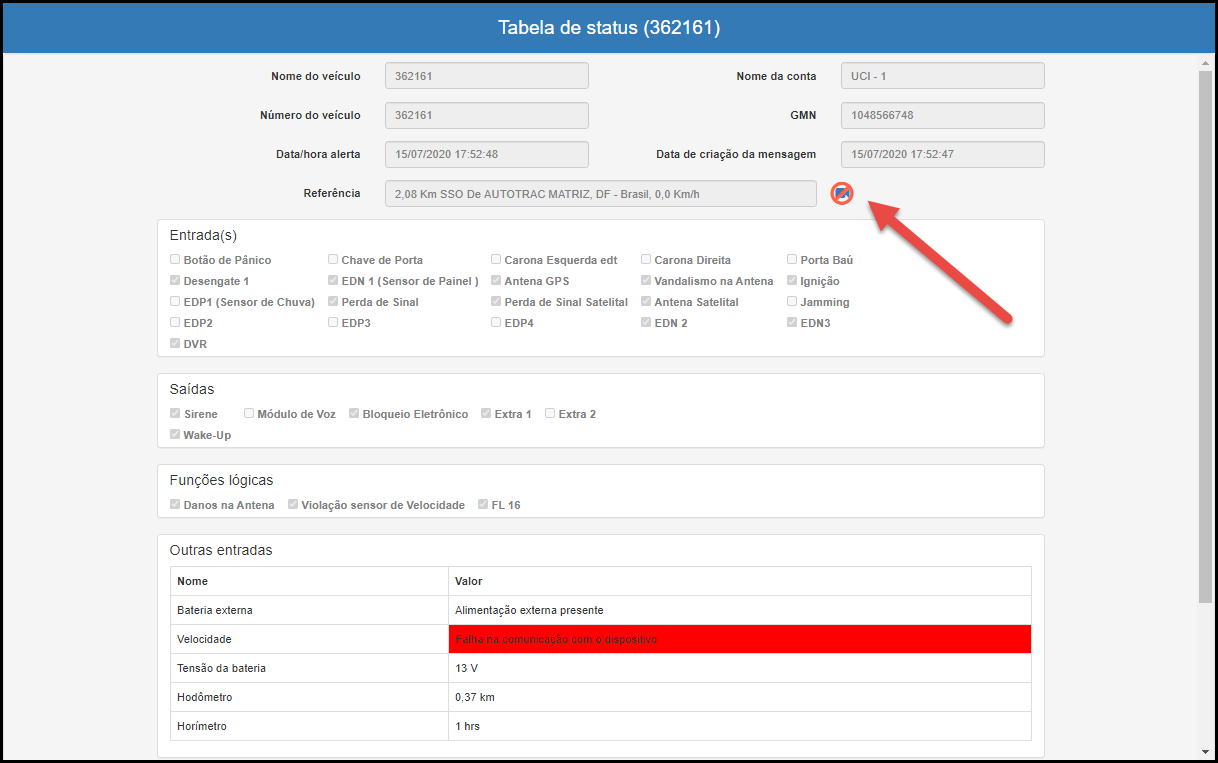Viewport: 1218px width, 763px height.
Task: Toggle Perda de Sinal Satelital checkbox
Action: 496,302
